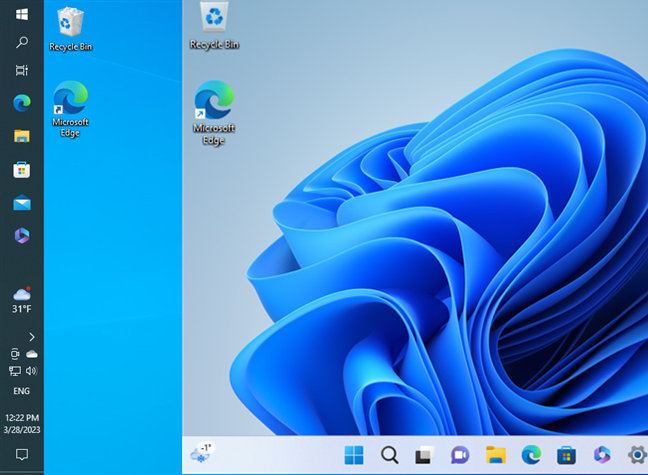Image resolution: width=648 pixels, height=475 pixels.
Task: Select Microsoft Edge shortcut on the Windows 11 desktop
Action: coord(214,113)
